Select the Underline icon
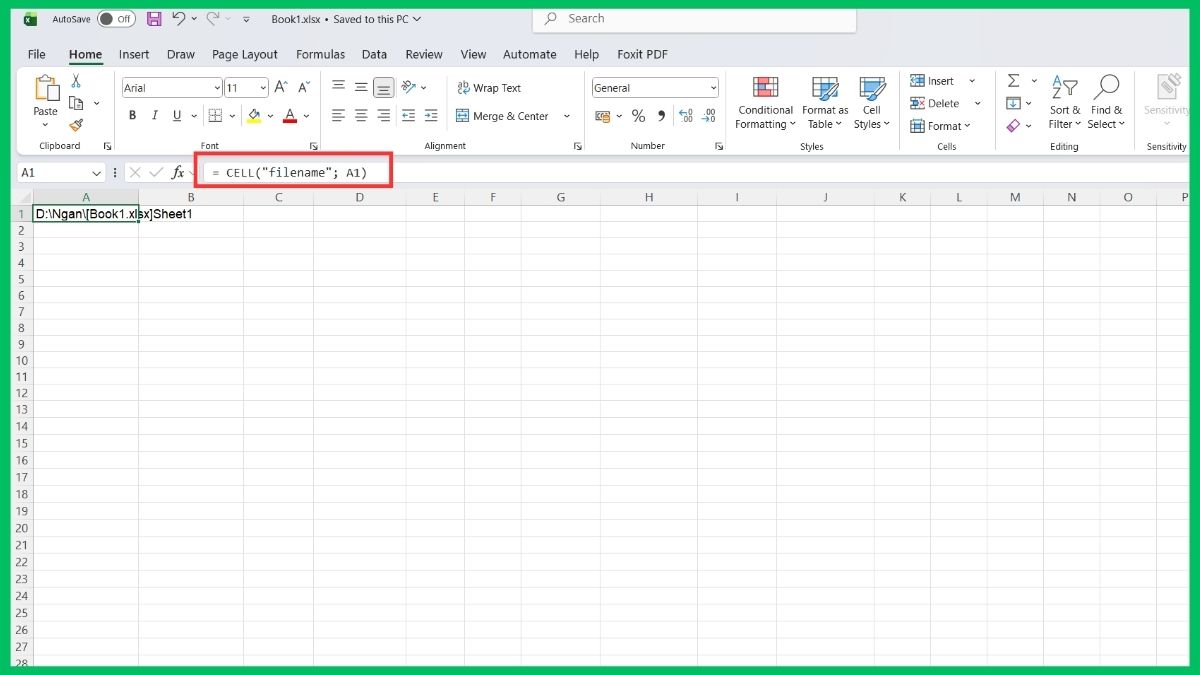The height and width of the screenshot is (675, 1200). [176, 115]
